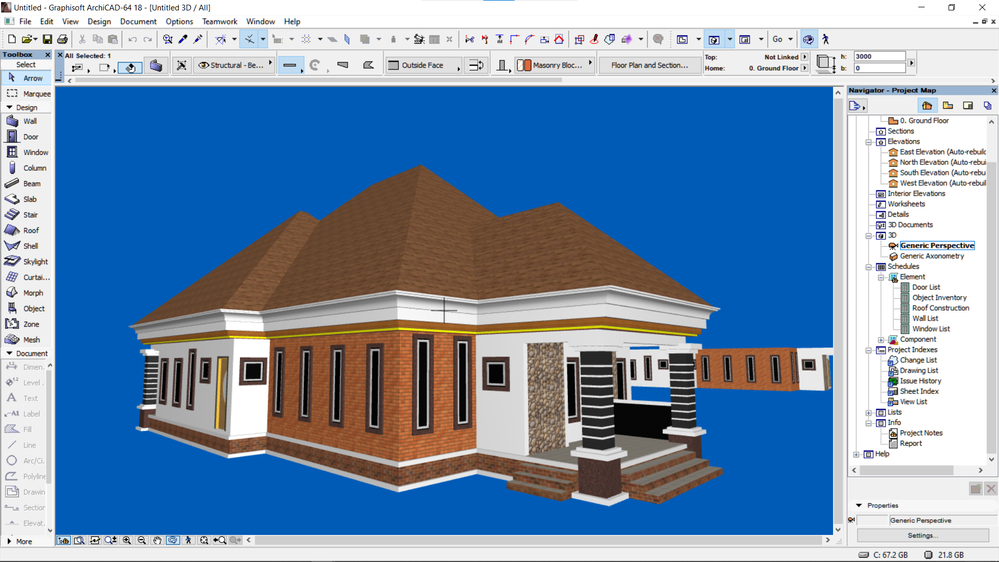This screenshot has width=999, height=562.
Task: Activate the Pan hand icon
Action: pyautogui.click(x=157, y=540)
